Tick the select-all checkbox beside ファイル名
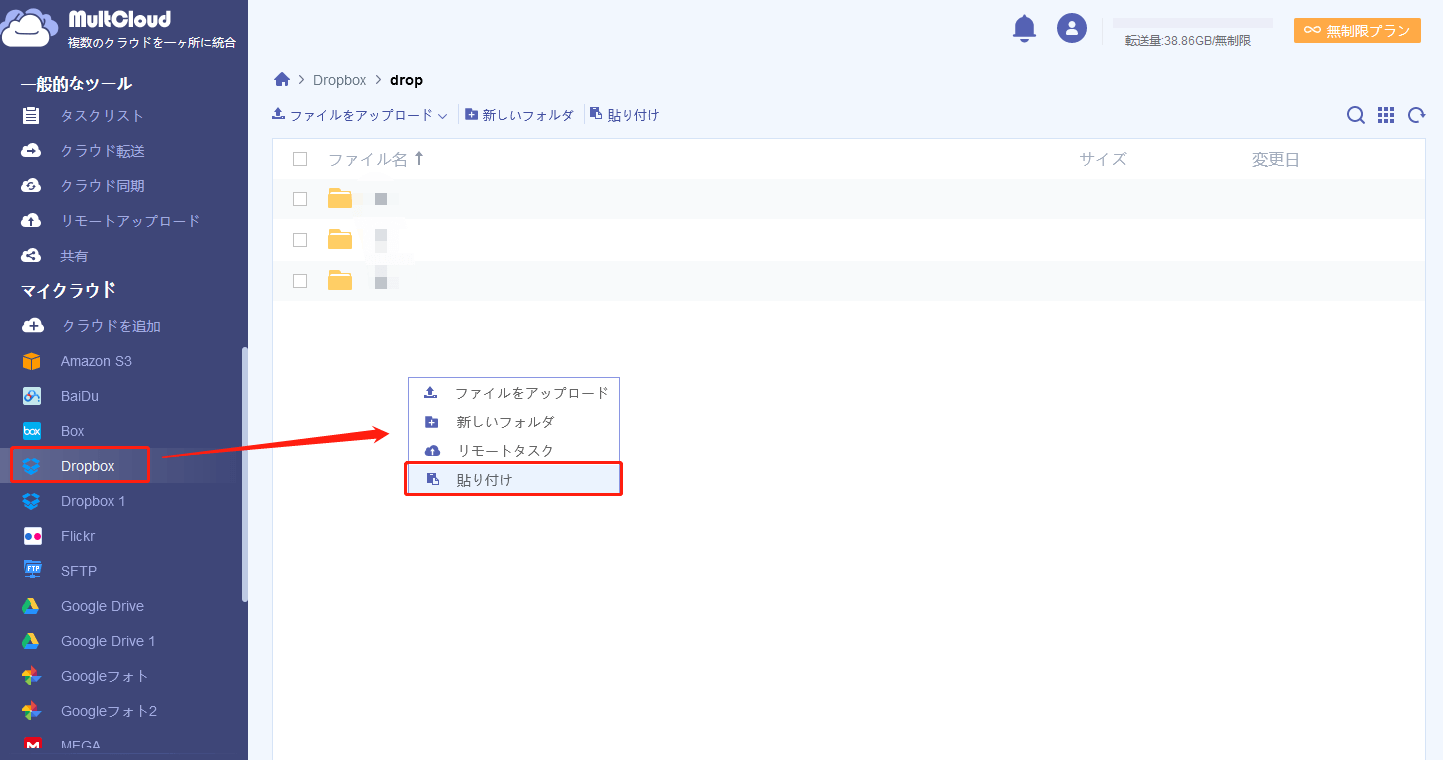 (300, 159)
